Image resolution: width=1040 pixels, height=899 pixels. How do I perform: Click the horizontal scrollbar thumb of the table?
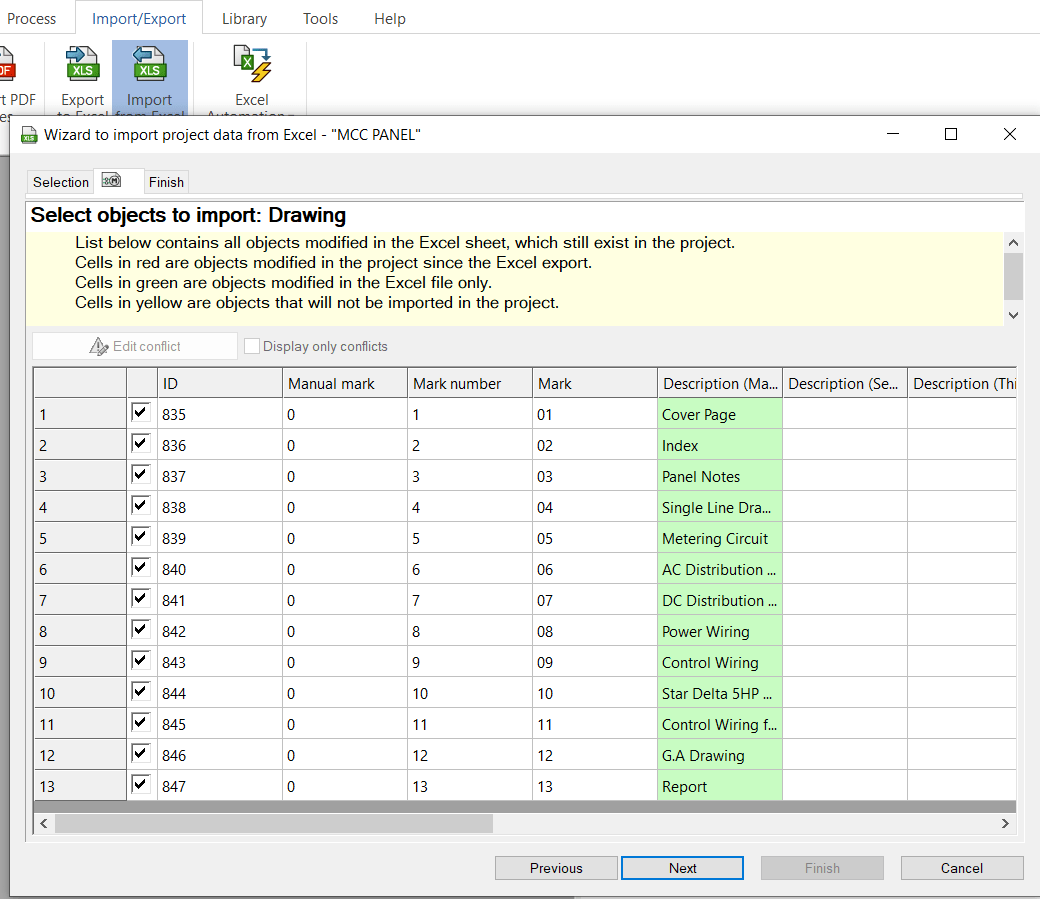pyautogui.click(x=274, y=823)
